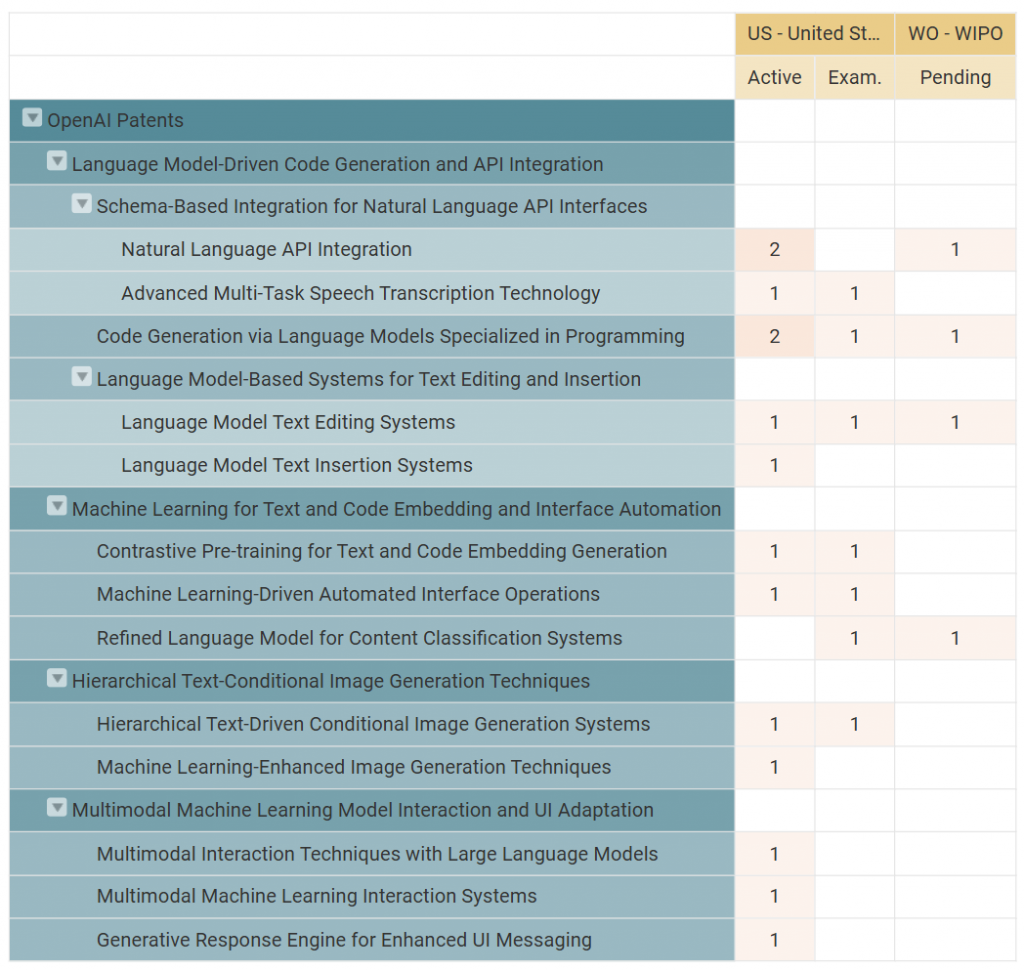
Task: Collapse Language Model-Driven Code Generation and API Integration
Action: pyautogui.click(x=57, y=161)
